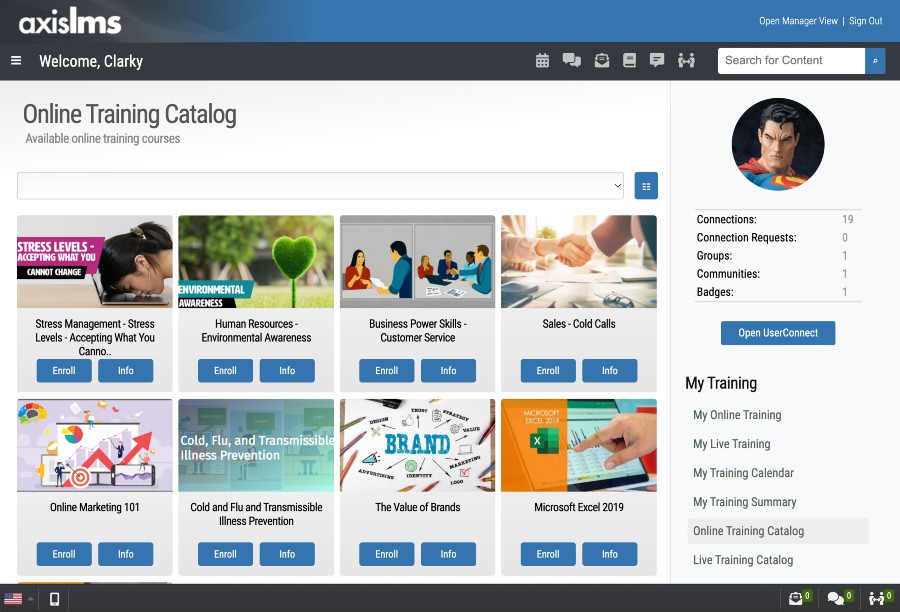
Task: Click the Superman profile avatar
Action: click(778, 144)
